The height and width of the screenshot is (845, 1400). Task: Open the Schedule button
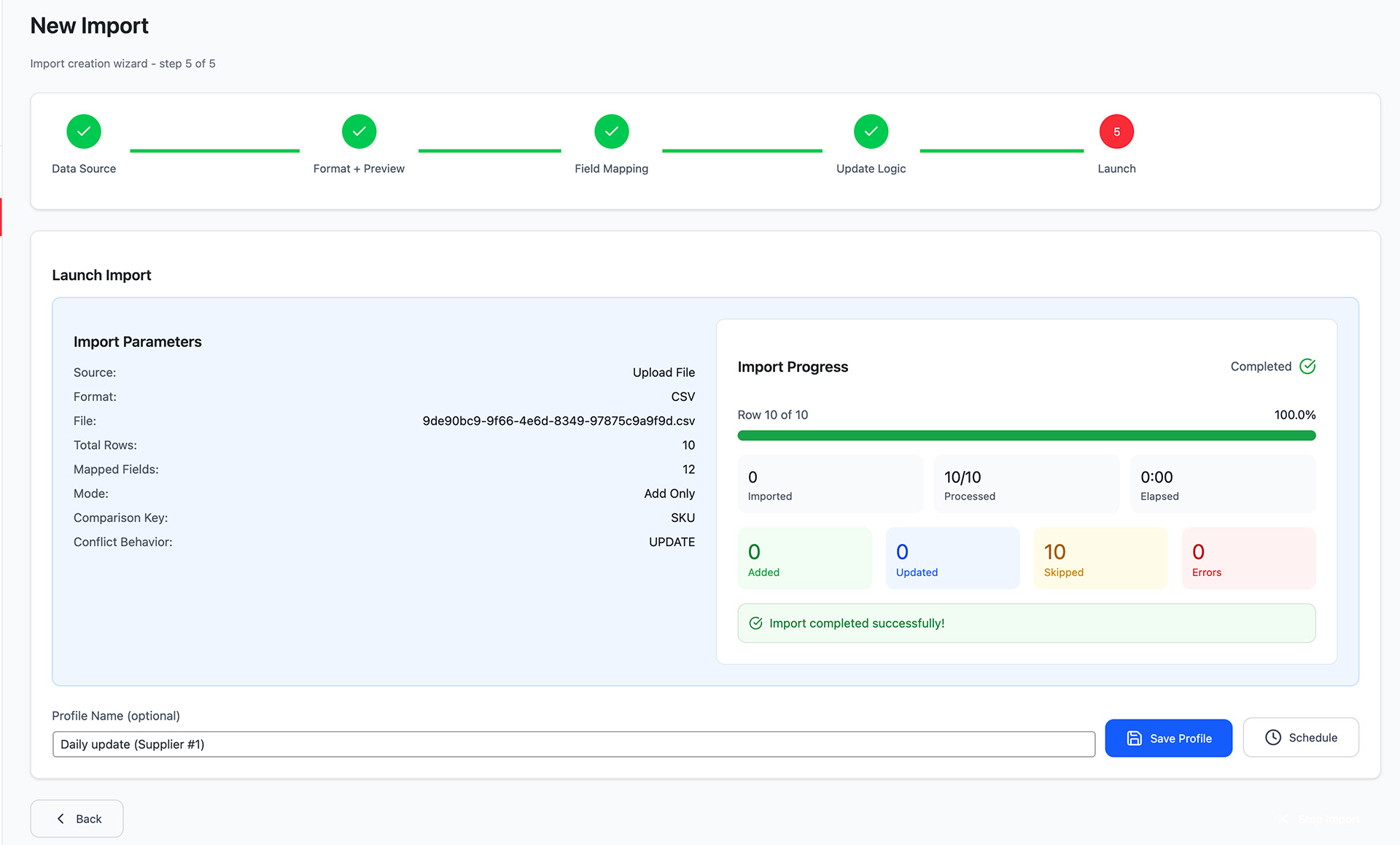point(1301,738)
